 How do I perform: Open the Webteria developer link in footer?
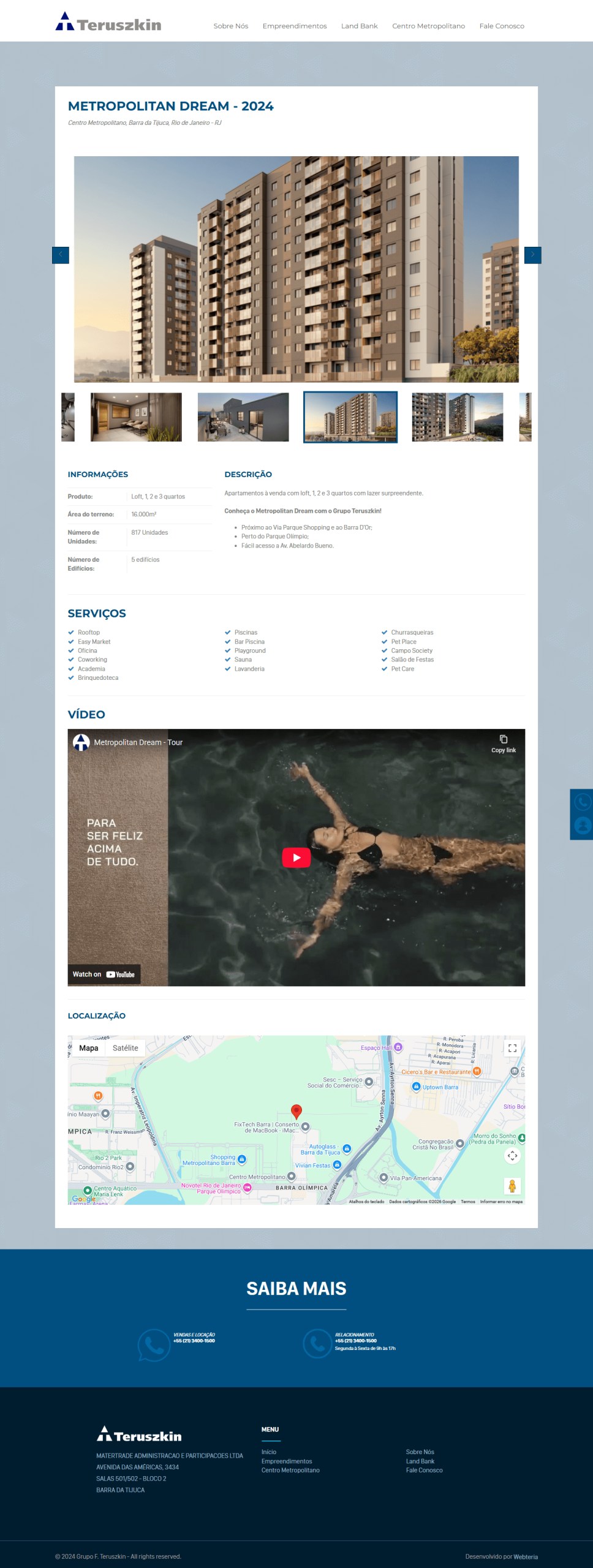525,1556
